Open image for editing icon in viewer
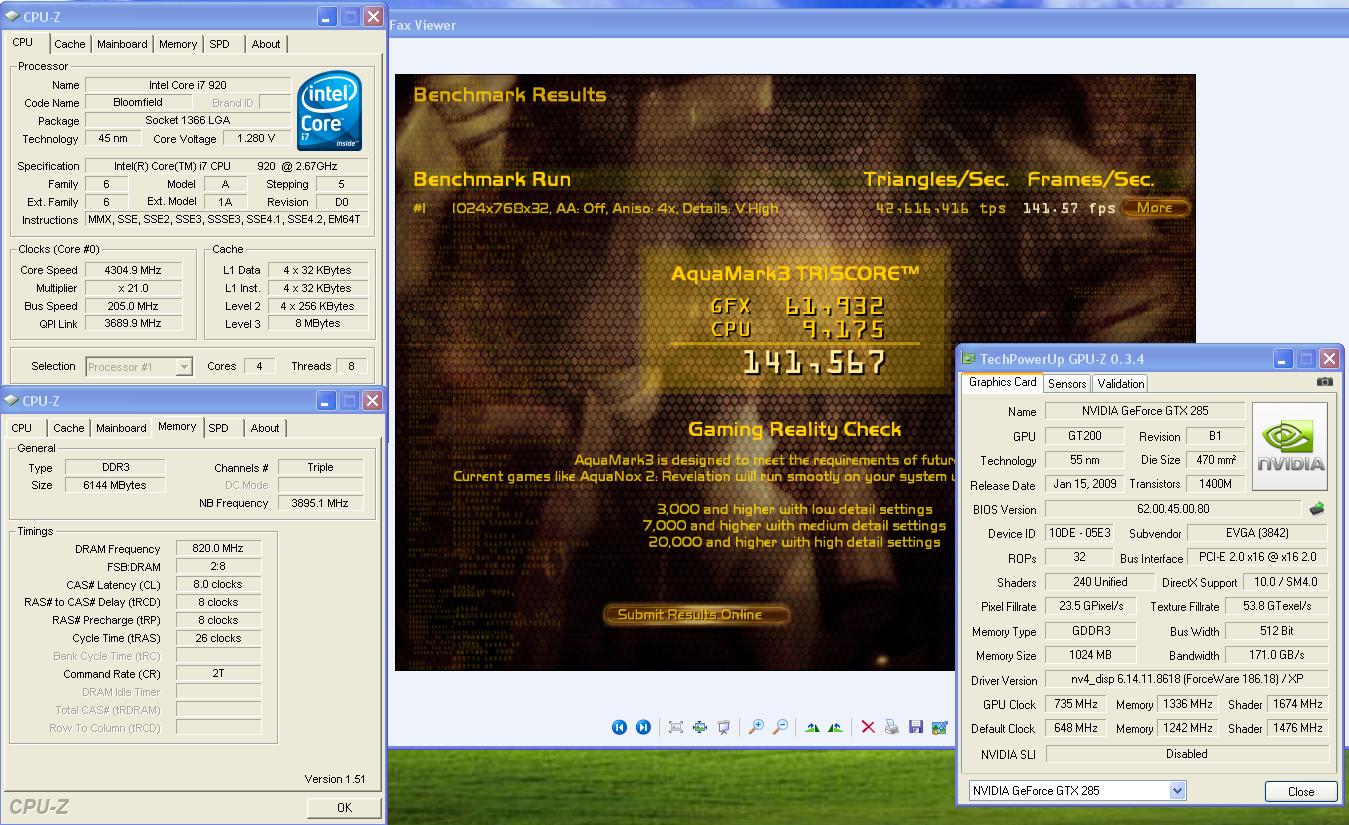The image size is (1349, 825). pos(939,727)
